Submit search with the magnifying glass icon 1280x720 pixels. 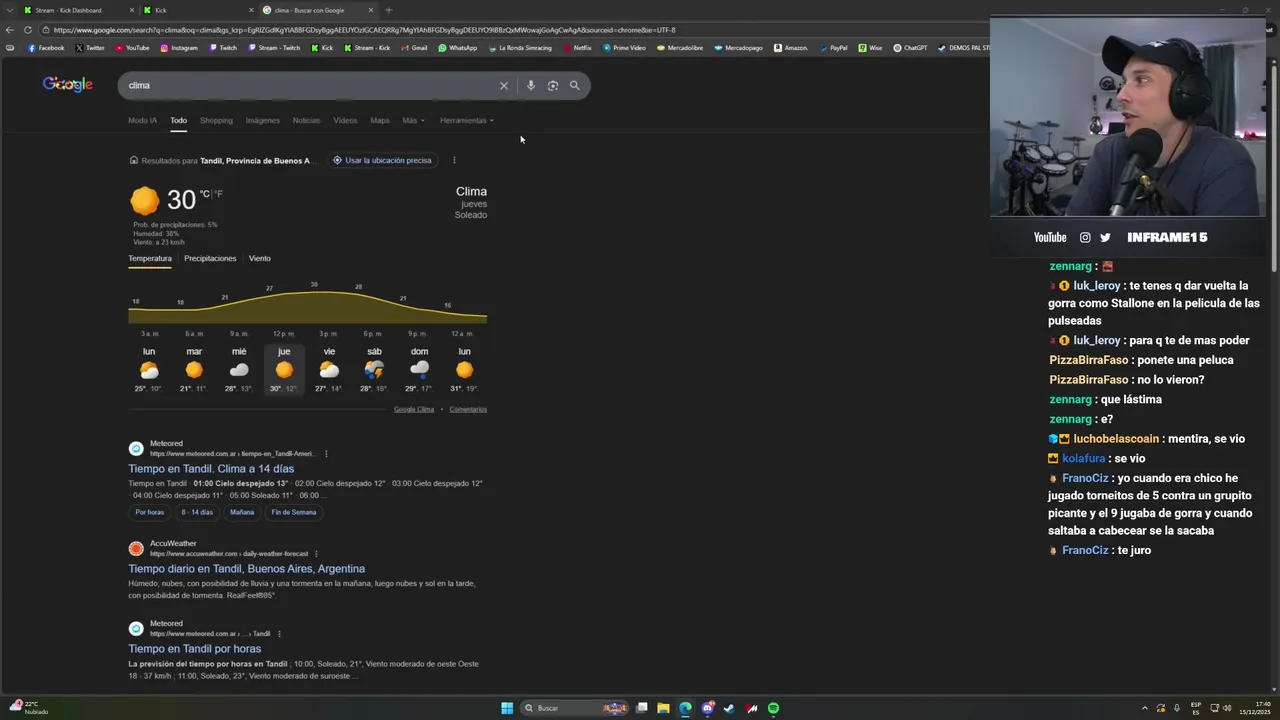click(x=575, y=85)
